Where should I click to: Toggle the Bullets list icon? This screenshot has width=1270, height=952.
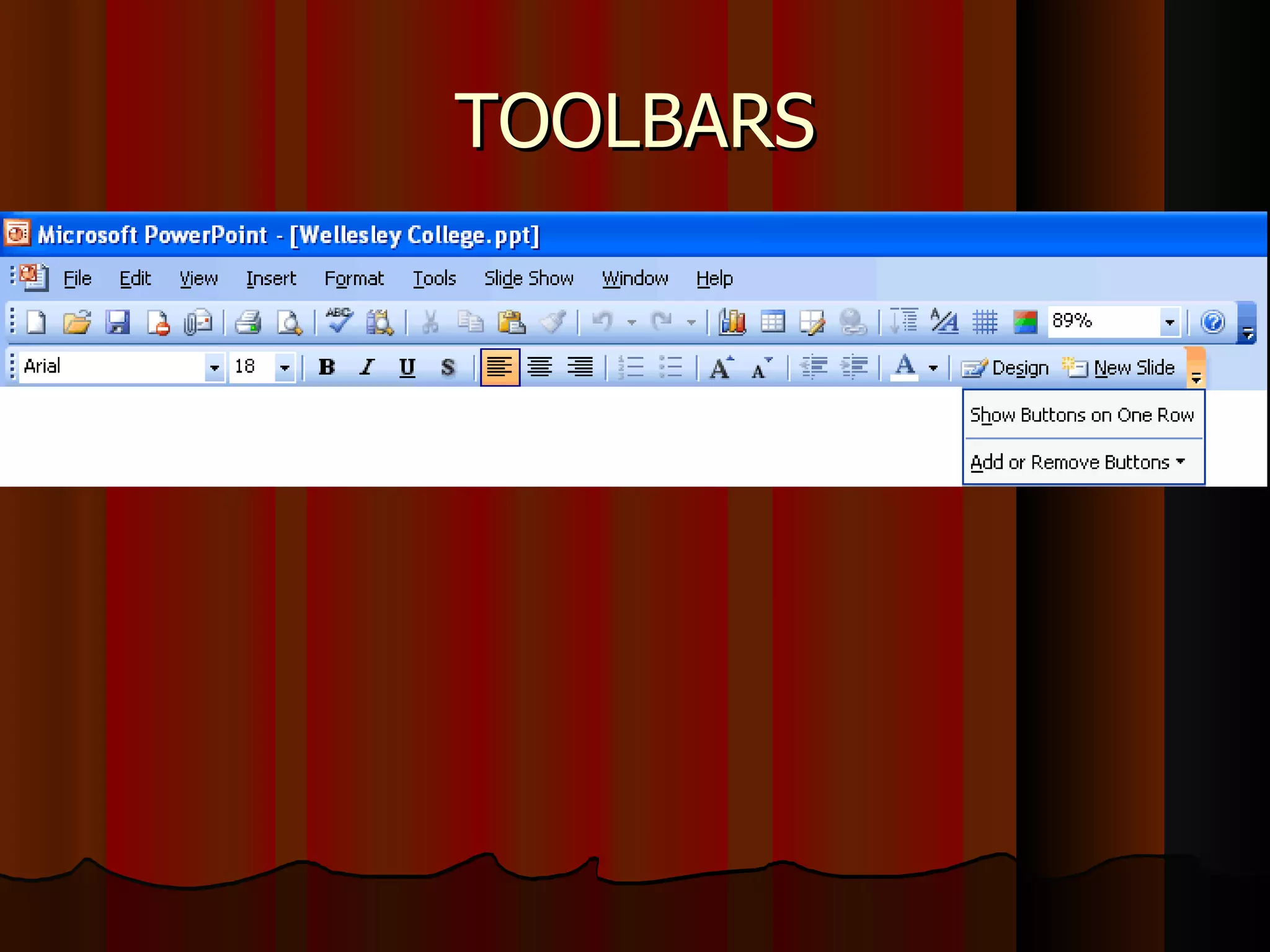click(x=671, y=368)
